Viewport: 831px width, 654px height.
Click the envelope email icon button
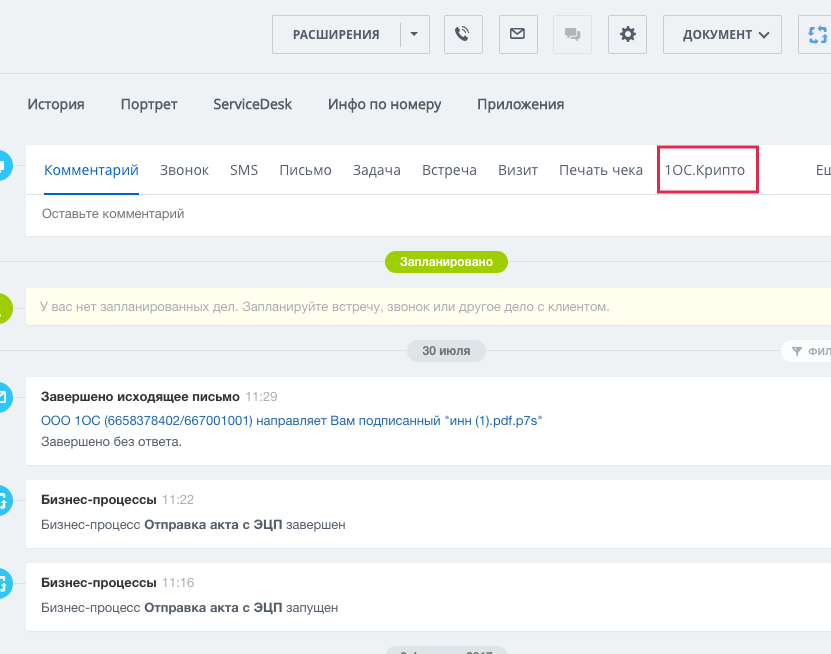[x=517, y=34]
